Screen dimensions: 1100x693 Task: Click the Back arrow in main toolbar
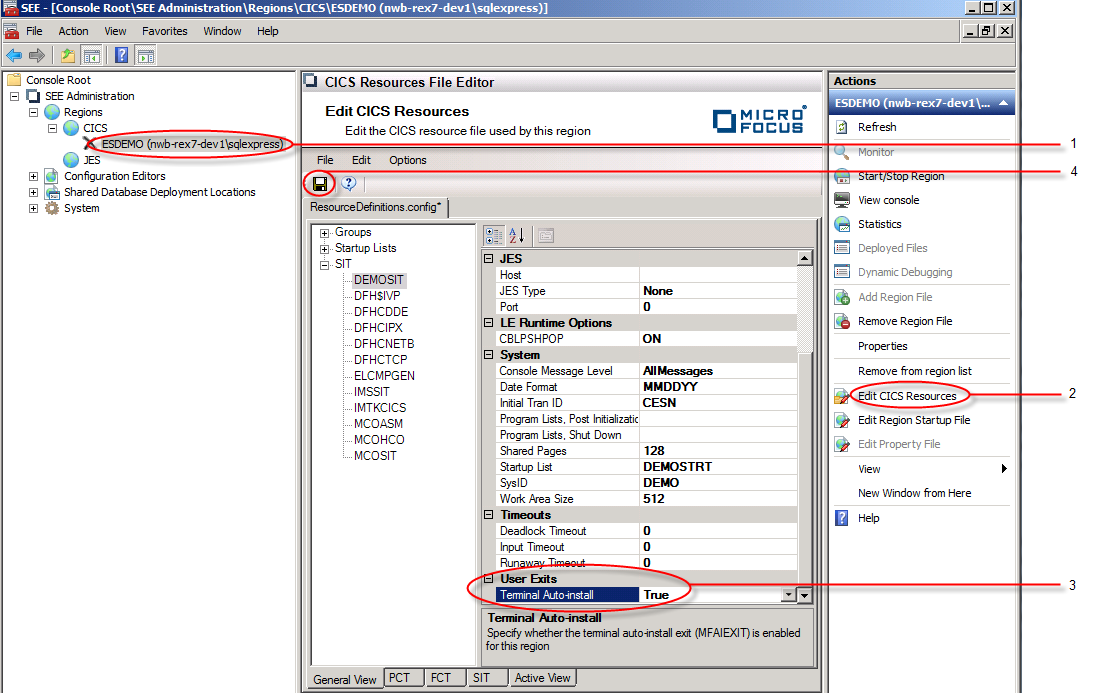pos(14,56)
